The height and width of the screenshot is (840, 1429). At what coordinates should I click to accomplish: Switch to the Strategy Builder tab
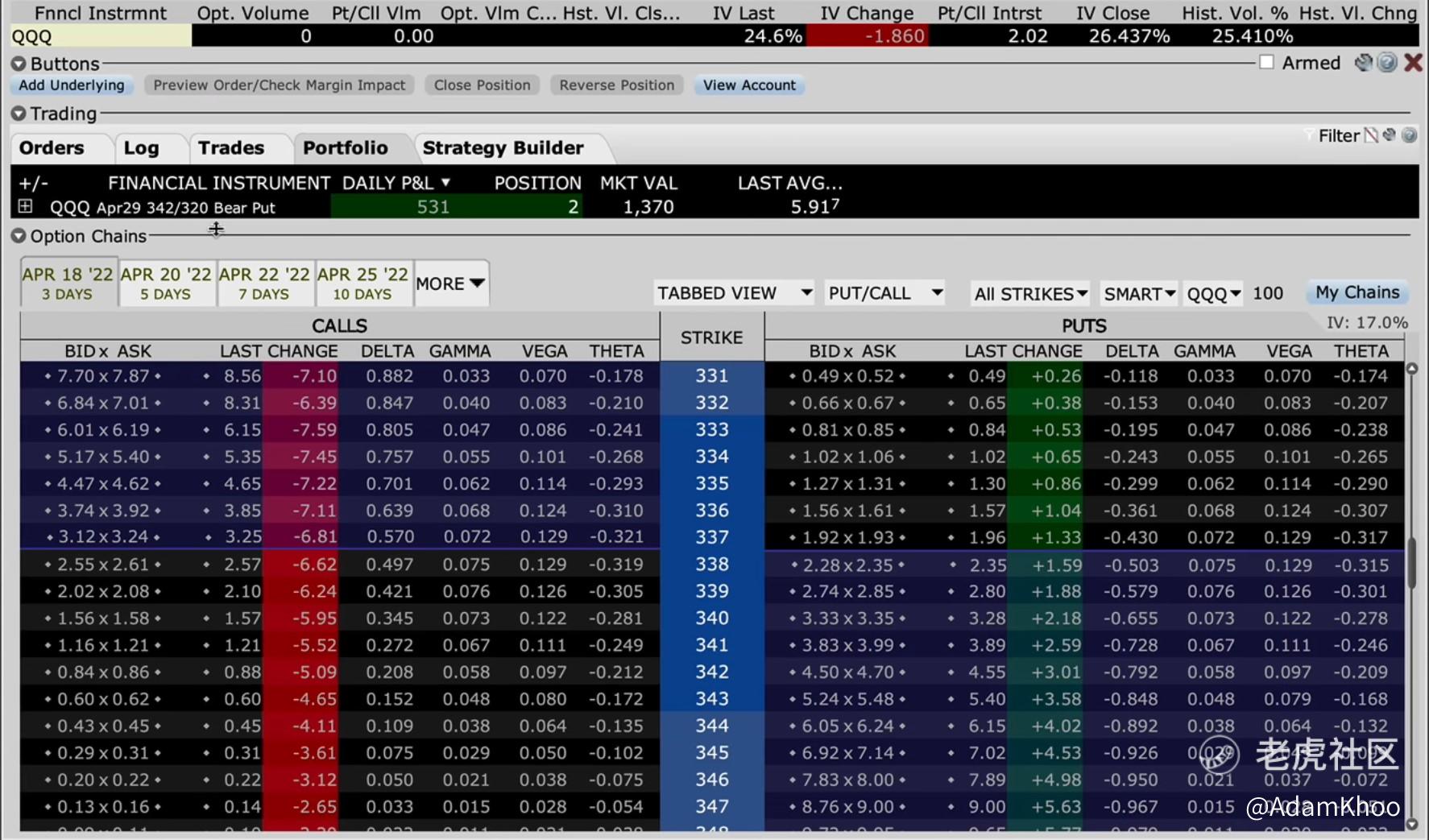[x=503, y=148]
